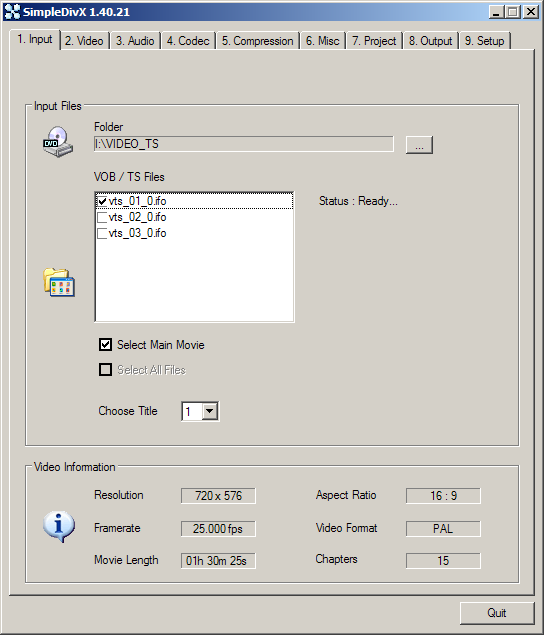Open the 4. Codec tab
The image size is (544, 635).
188,41
